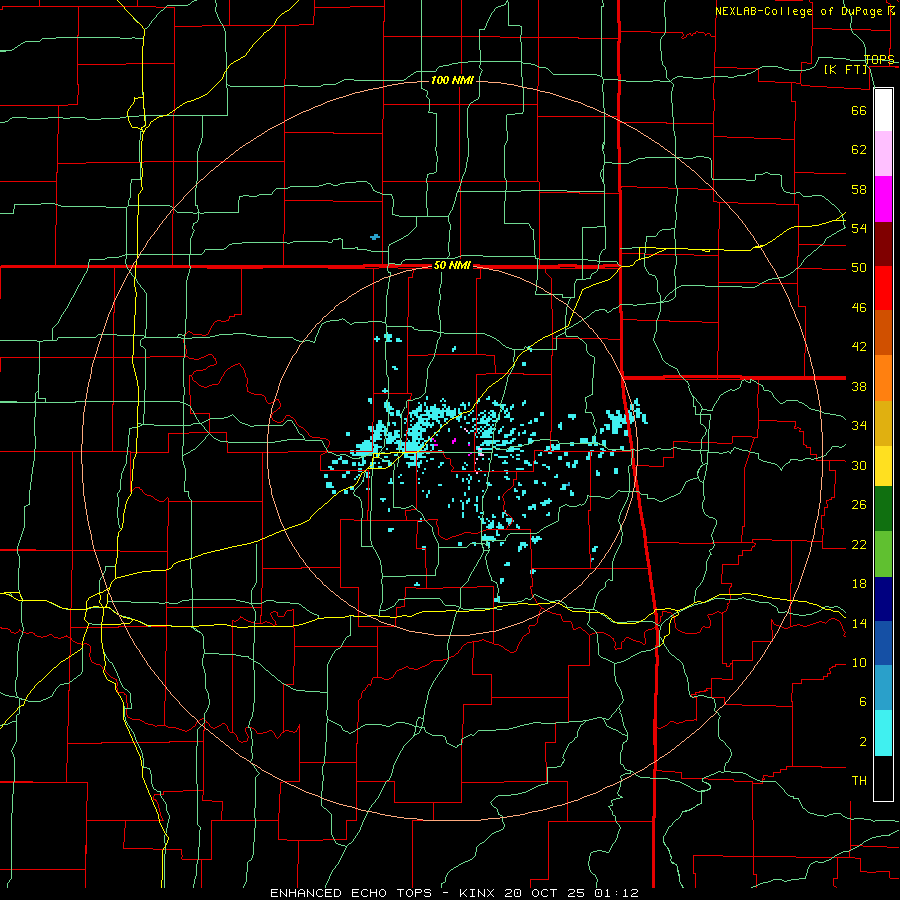This screenshot has height=900, width=900.
Task: Click the bright red legend swatch
Action: coord(883,288)
